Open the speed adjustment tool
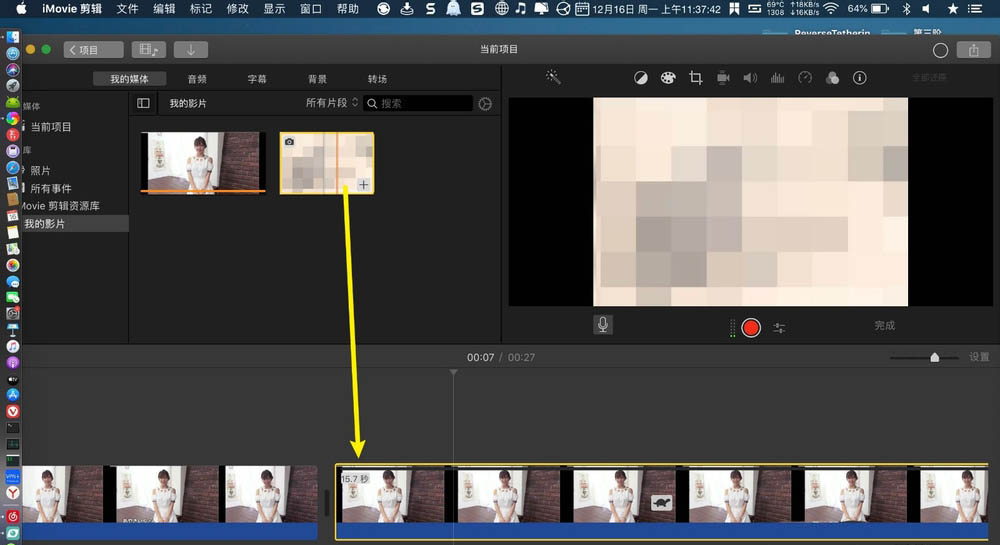 click(805, 78)
